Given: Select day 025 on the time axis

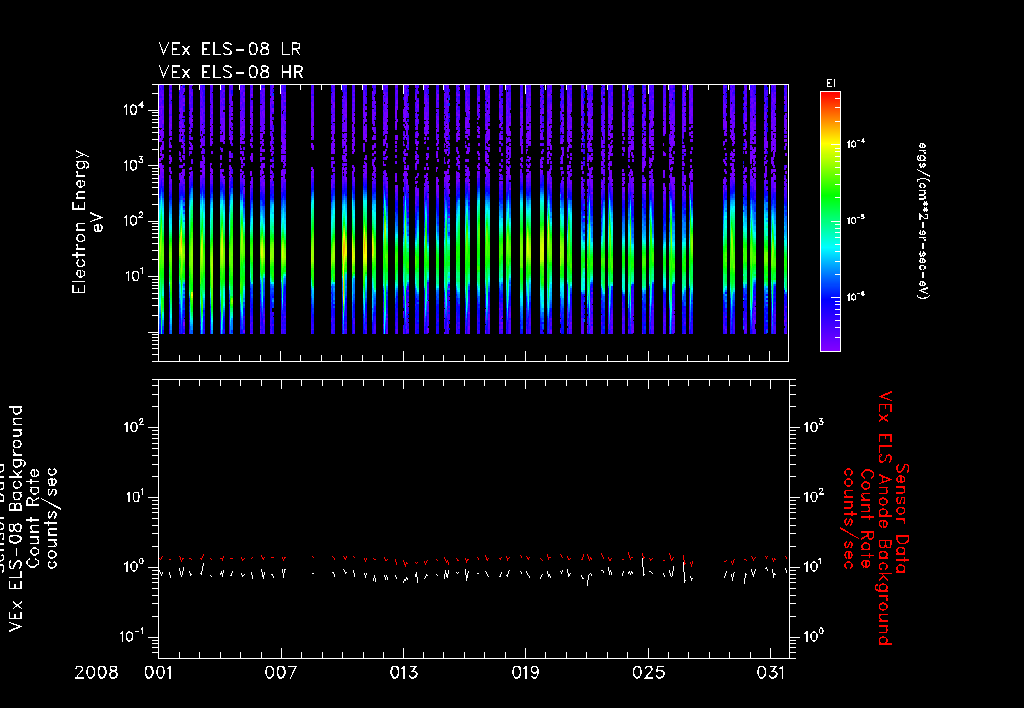Looking at the screenshot, I should pyautogui.click(x=649, y=671).
